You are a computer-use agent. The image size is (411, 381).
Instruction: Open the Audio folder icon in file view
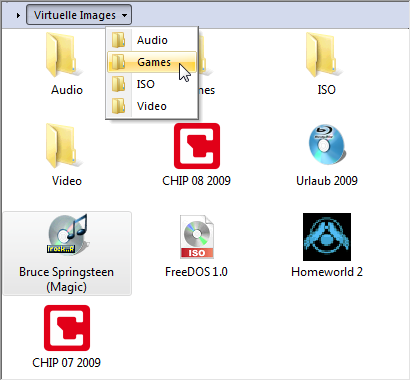tap(63, 55)
